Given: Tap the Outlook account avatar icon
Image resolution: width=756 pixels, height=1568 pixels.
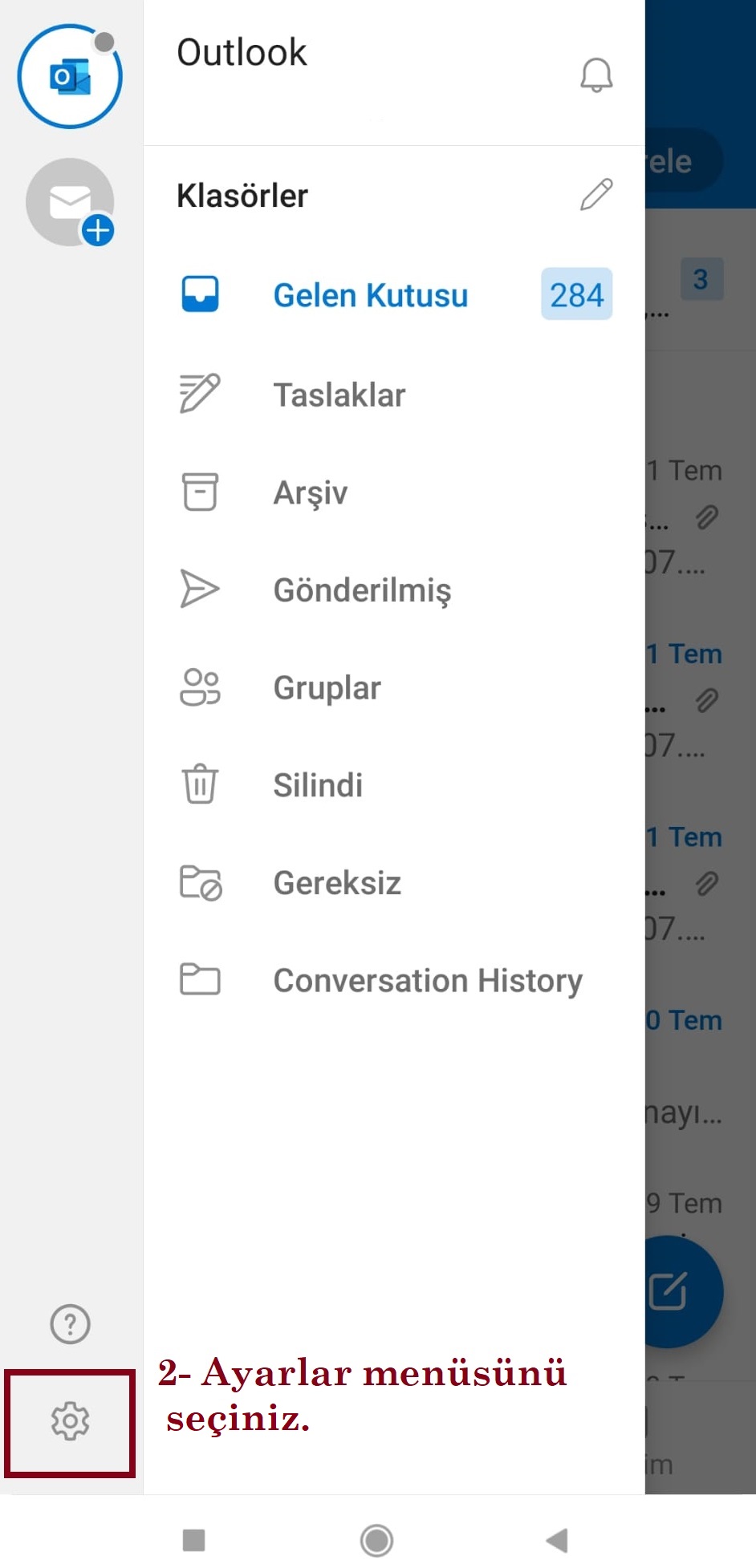Looking at the screenshot, I should click(x=70, y=76).
